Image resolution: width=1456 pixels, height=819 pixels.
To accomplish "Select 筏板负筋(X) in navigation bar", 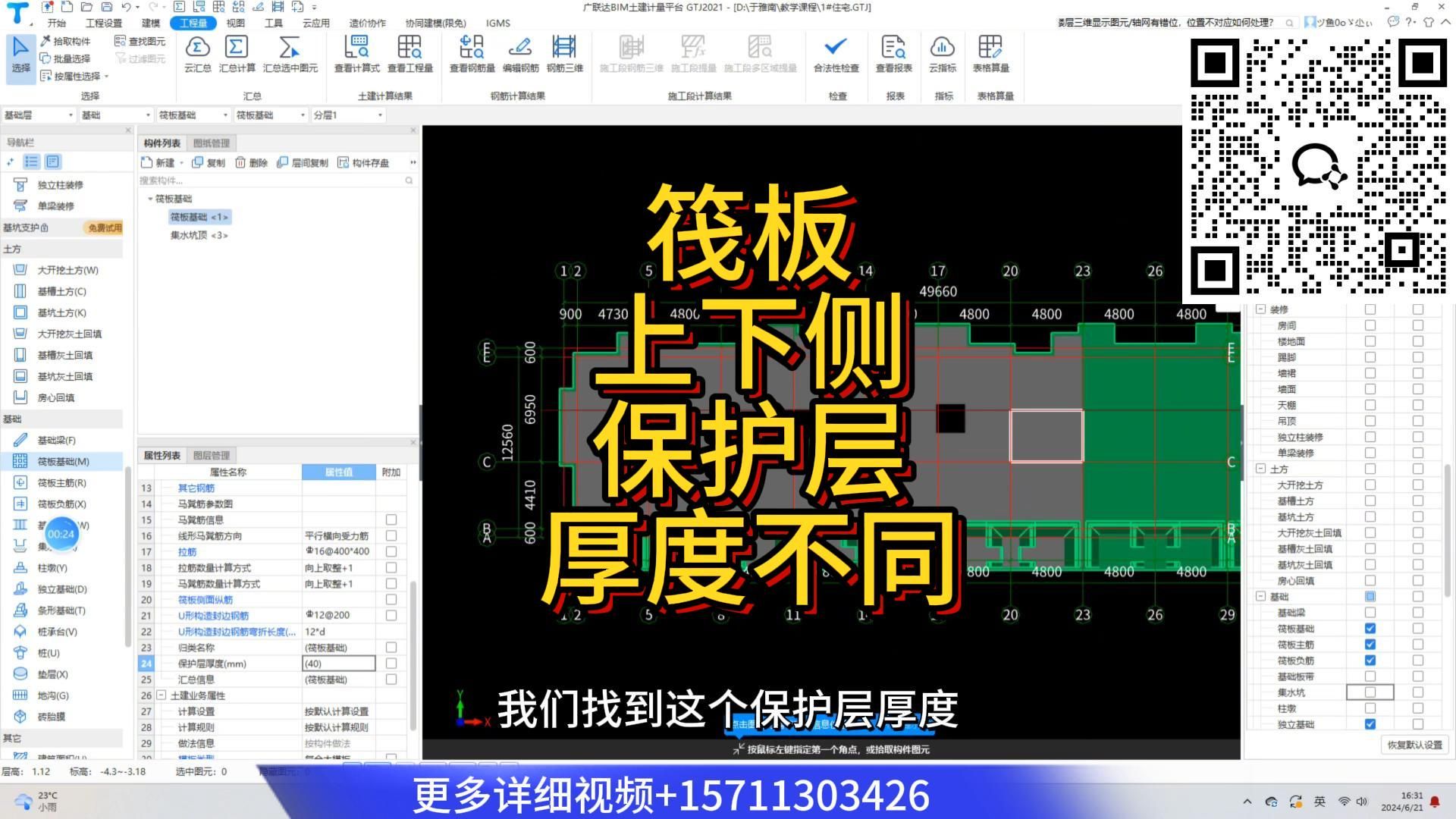I will (x=61, y=504).
